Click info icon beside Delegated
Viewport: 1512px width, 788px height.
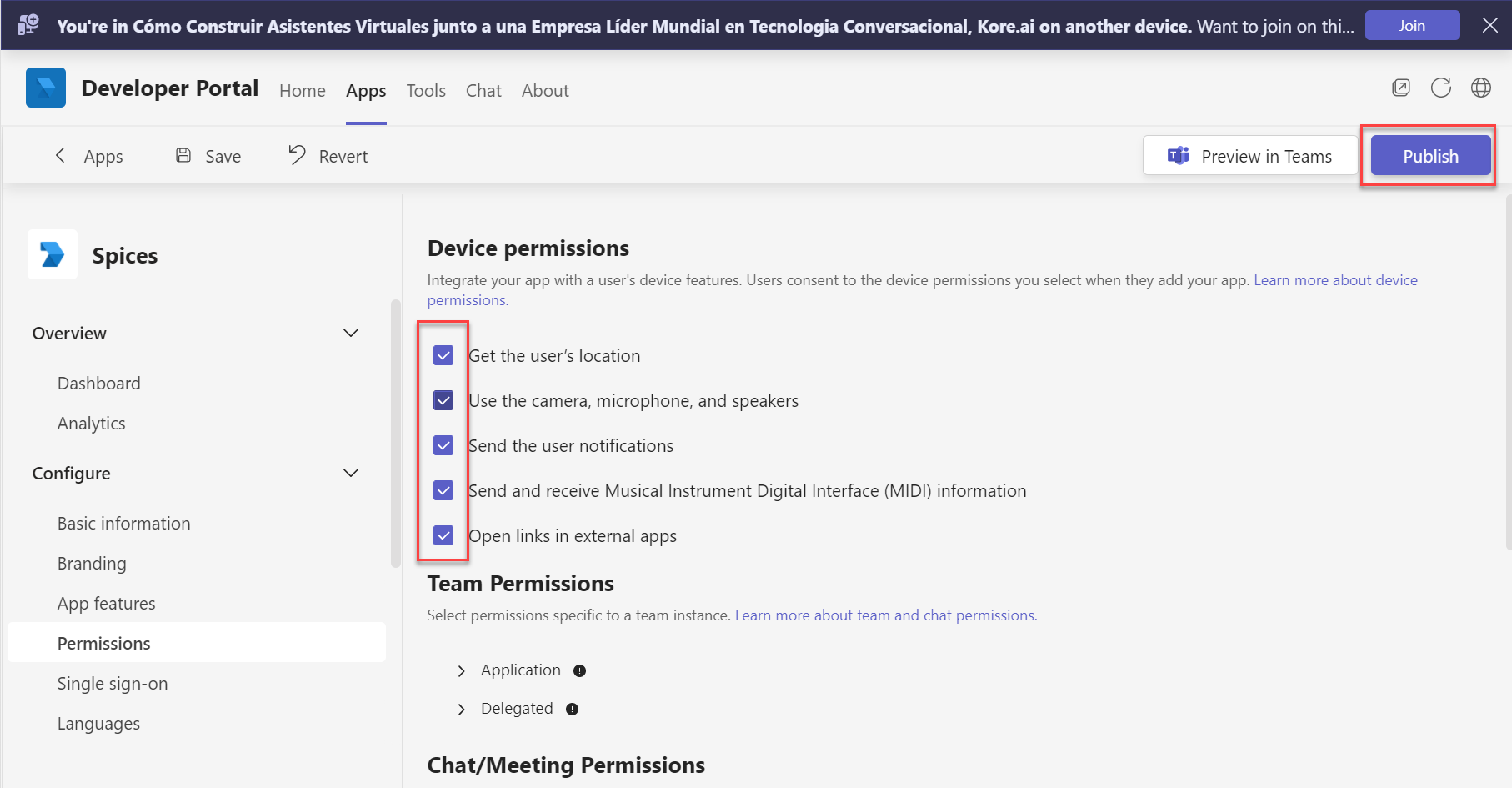coord(573,709)
